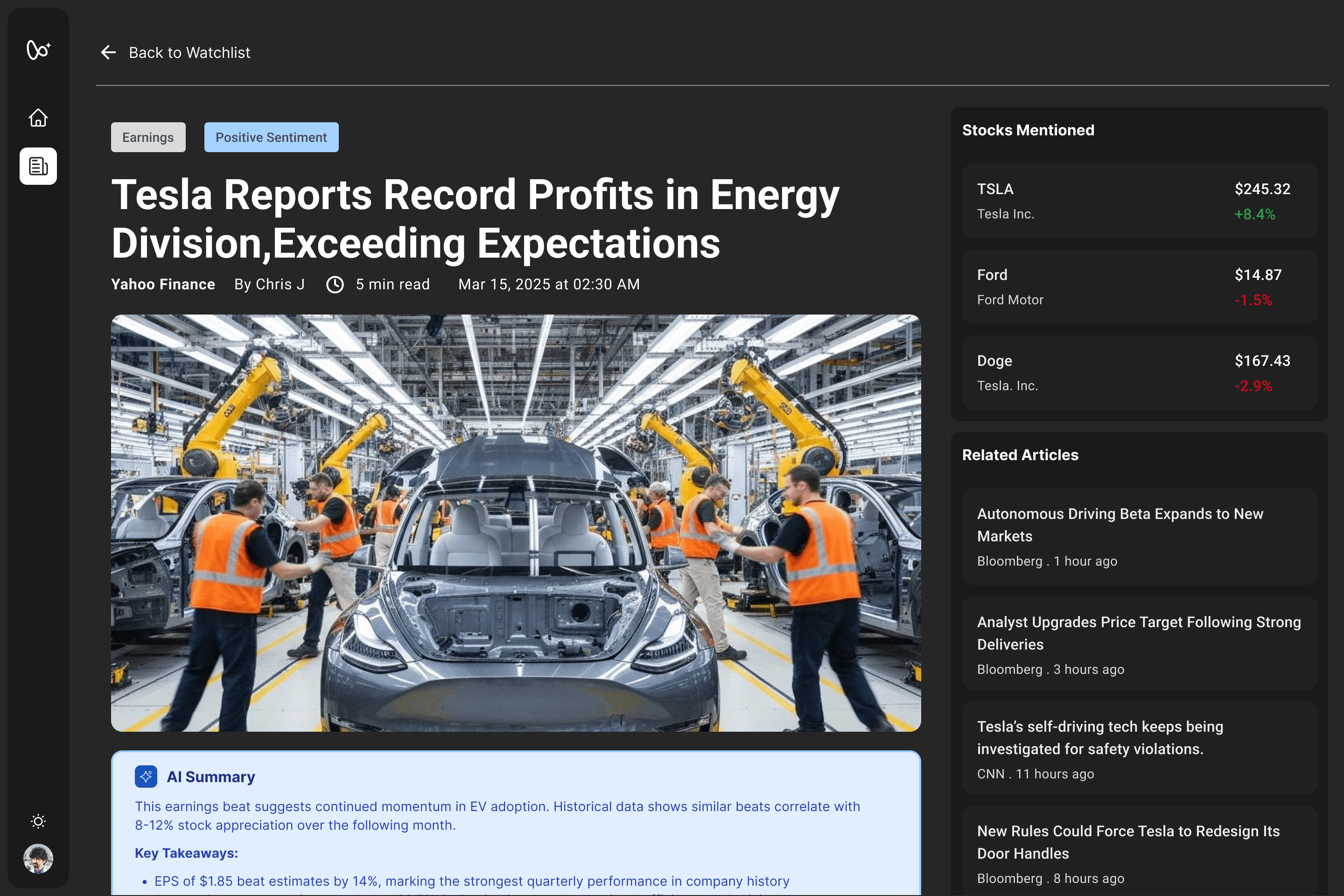1344x896 pixels.
Task: Click the Earnings tag
Action: (x=148, y=137)
